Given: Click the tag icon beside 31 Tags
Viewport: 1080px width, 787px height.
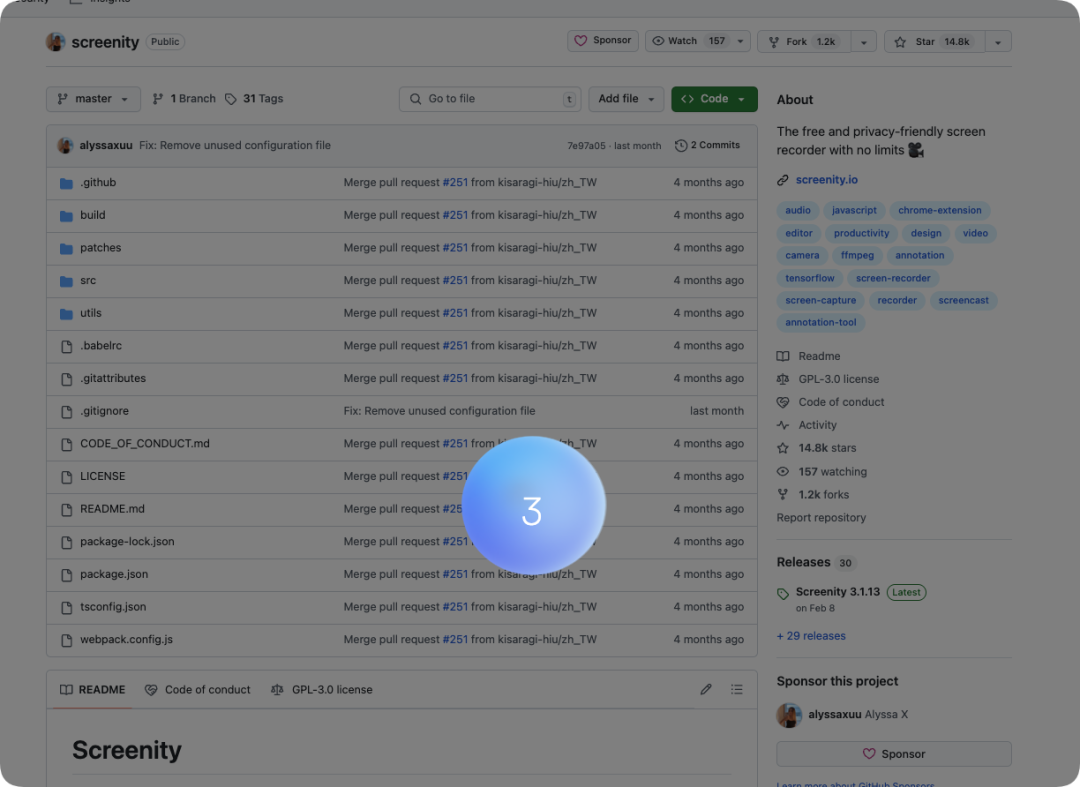Looking at the screenshot, I should pos(231,99).
